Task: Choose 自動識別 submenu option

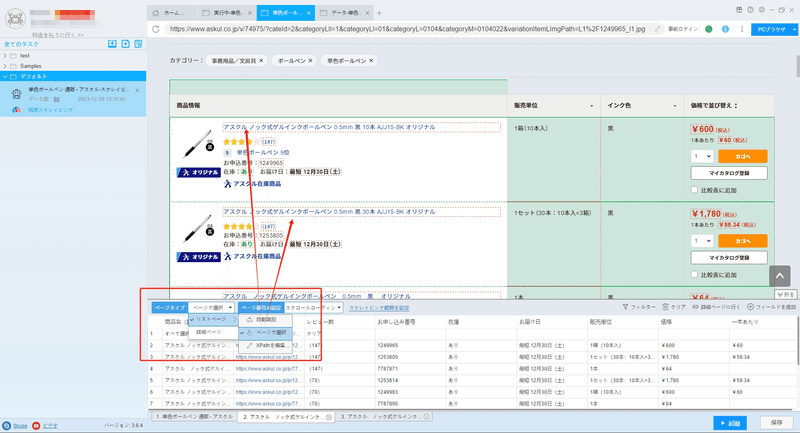Action: (265, 320)
